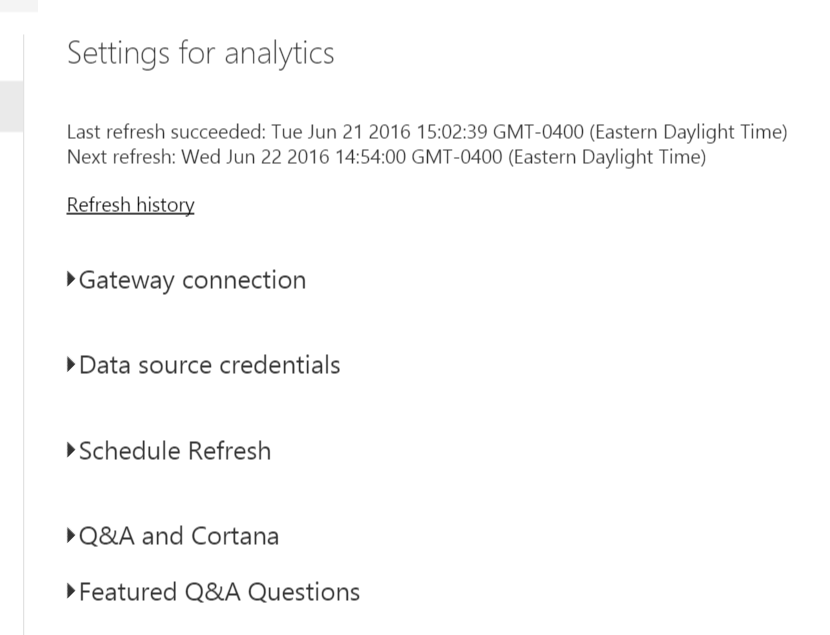
Task: Click the triangle icon next to Schedule Refresh
Action: click(x=71, y=451)
